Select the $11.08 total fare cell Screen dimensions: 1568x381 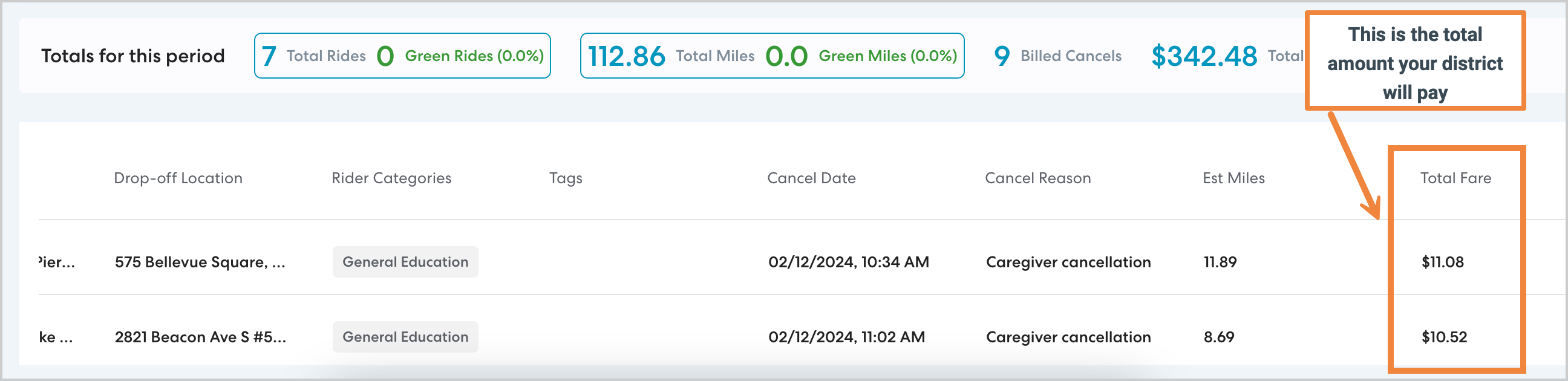(x=1442, y=262)
